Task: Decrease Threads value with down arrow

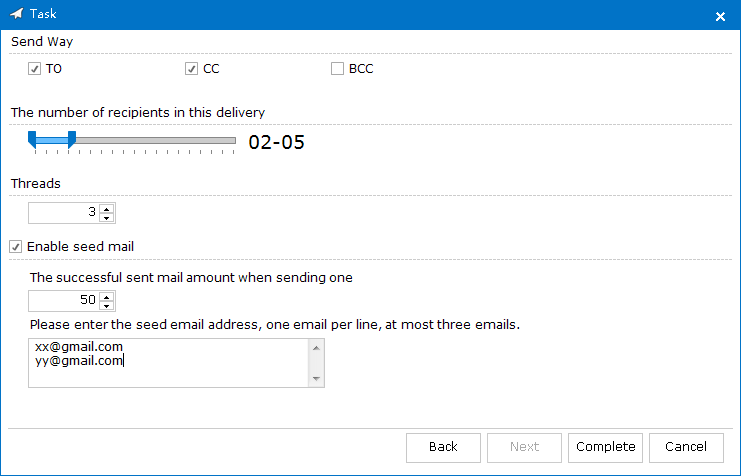Action: click(107, 218)
